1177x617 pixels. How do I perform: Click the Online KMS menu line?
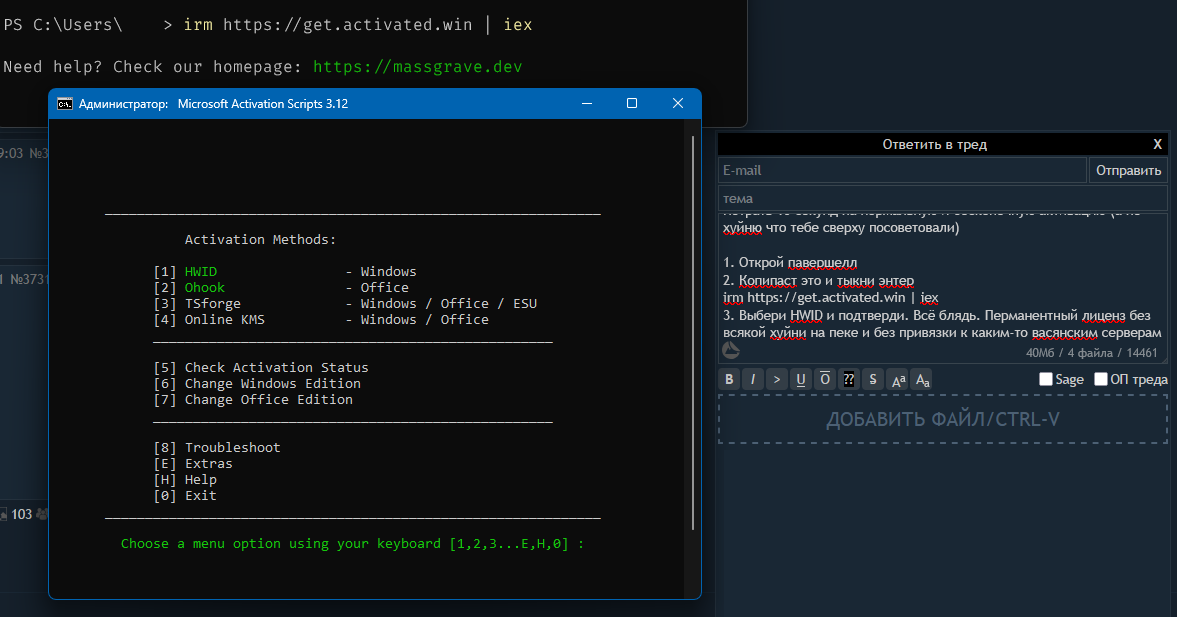pos(321,320)
